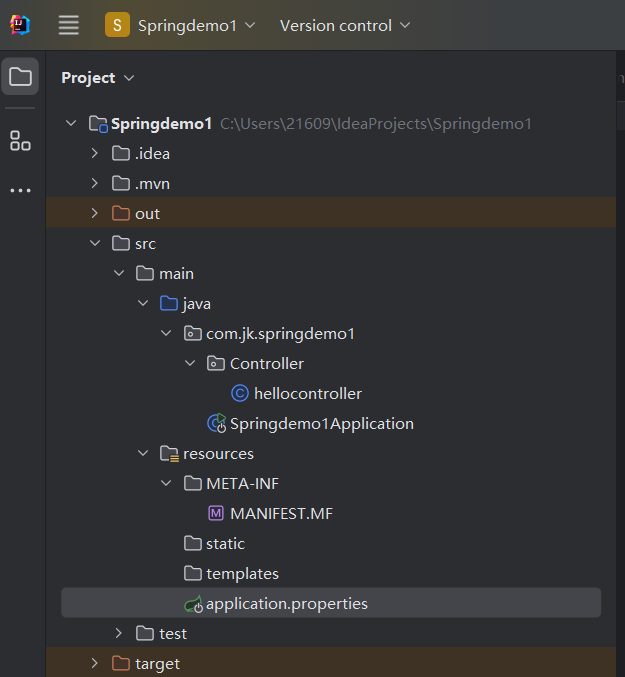
Task: Select the java source folder label
Action: click(197, 304)
